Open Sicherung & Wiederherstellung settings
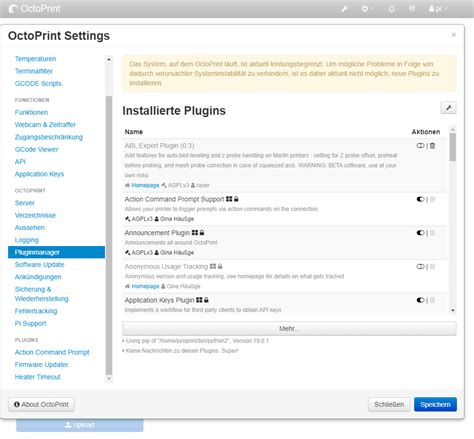 tap(42, 294)
